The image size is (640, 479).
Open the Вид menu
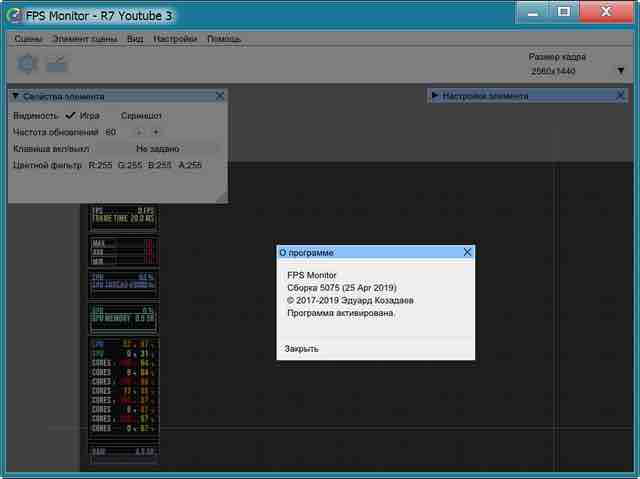(x=135, y=39)
